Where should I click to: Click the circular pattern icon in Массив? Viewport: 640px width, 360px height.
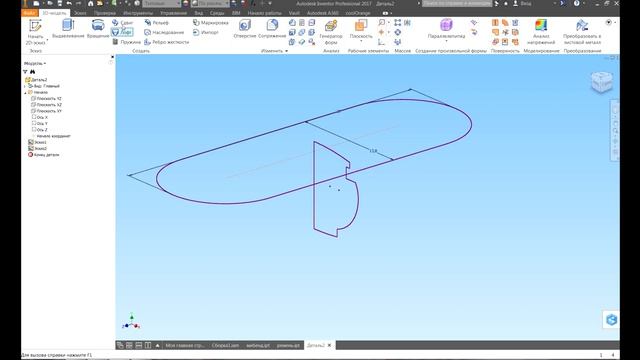(398, 32)
